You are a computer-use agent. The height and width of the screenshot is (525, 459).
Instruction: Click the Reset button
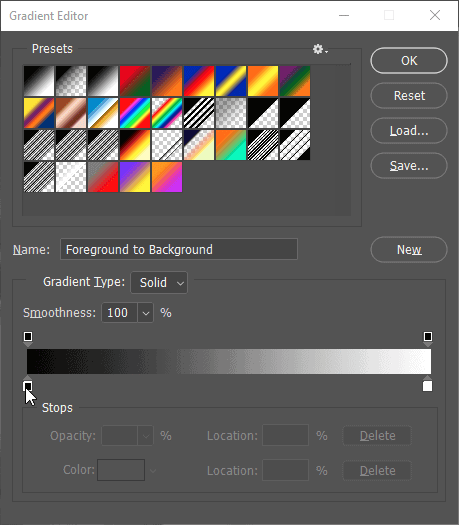tap(409, 96)
